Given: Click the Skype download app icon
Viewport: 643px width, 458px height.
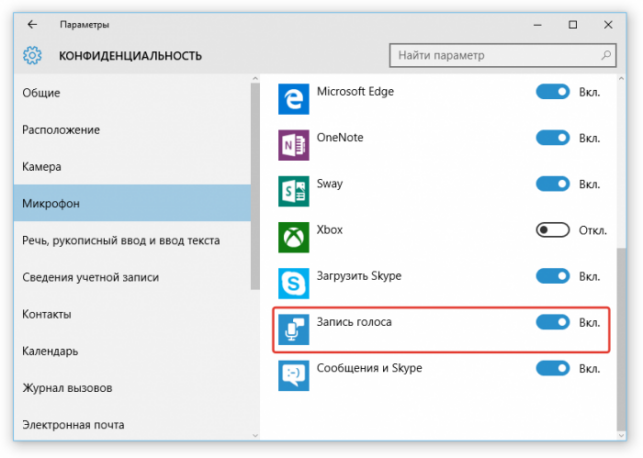Looking at the screenshot, I should click(x=294, y=284).
